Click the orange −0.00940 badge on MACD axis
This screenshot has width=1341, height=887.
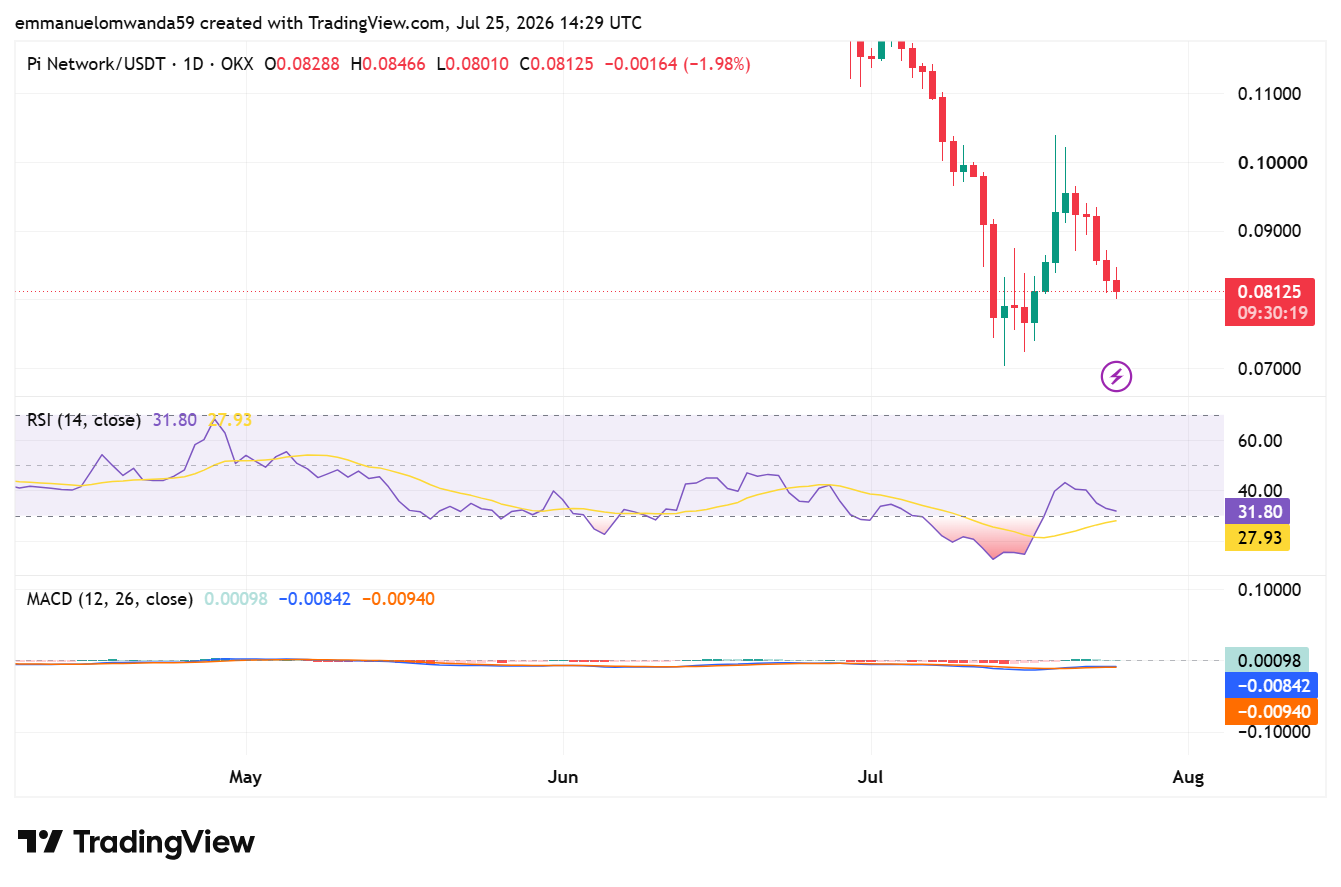[1269, 712]
